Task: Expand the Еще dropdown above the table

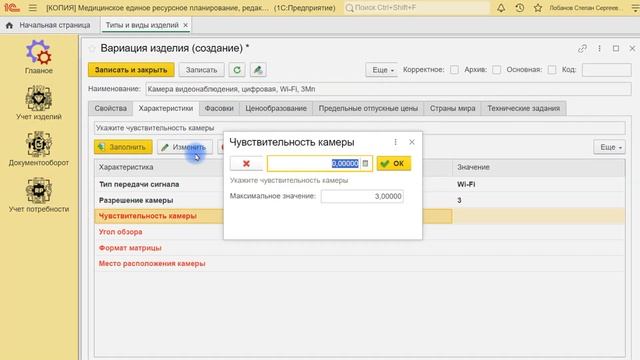Action: (609, 147)
